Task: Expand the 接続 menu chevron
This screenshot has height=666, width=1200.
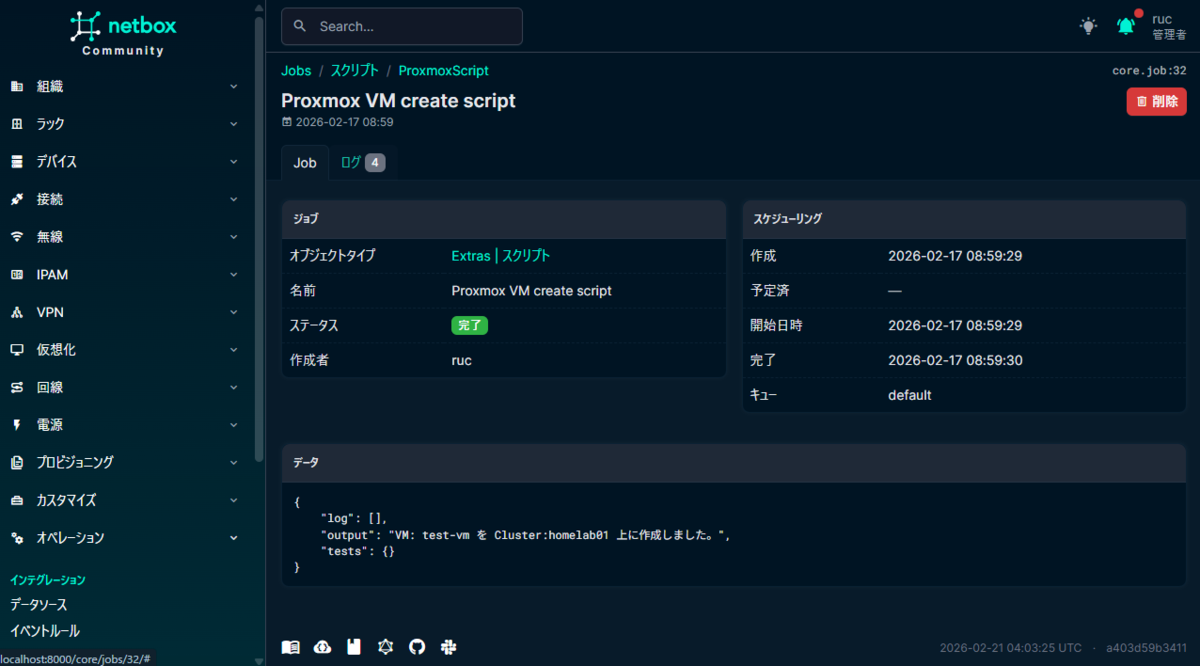Action: pos(234,199)
